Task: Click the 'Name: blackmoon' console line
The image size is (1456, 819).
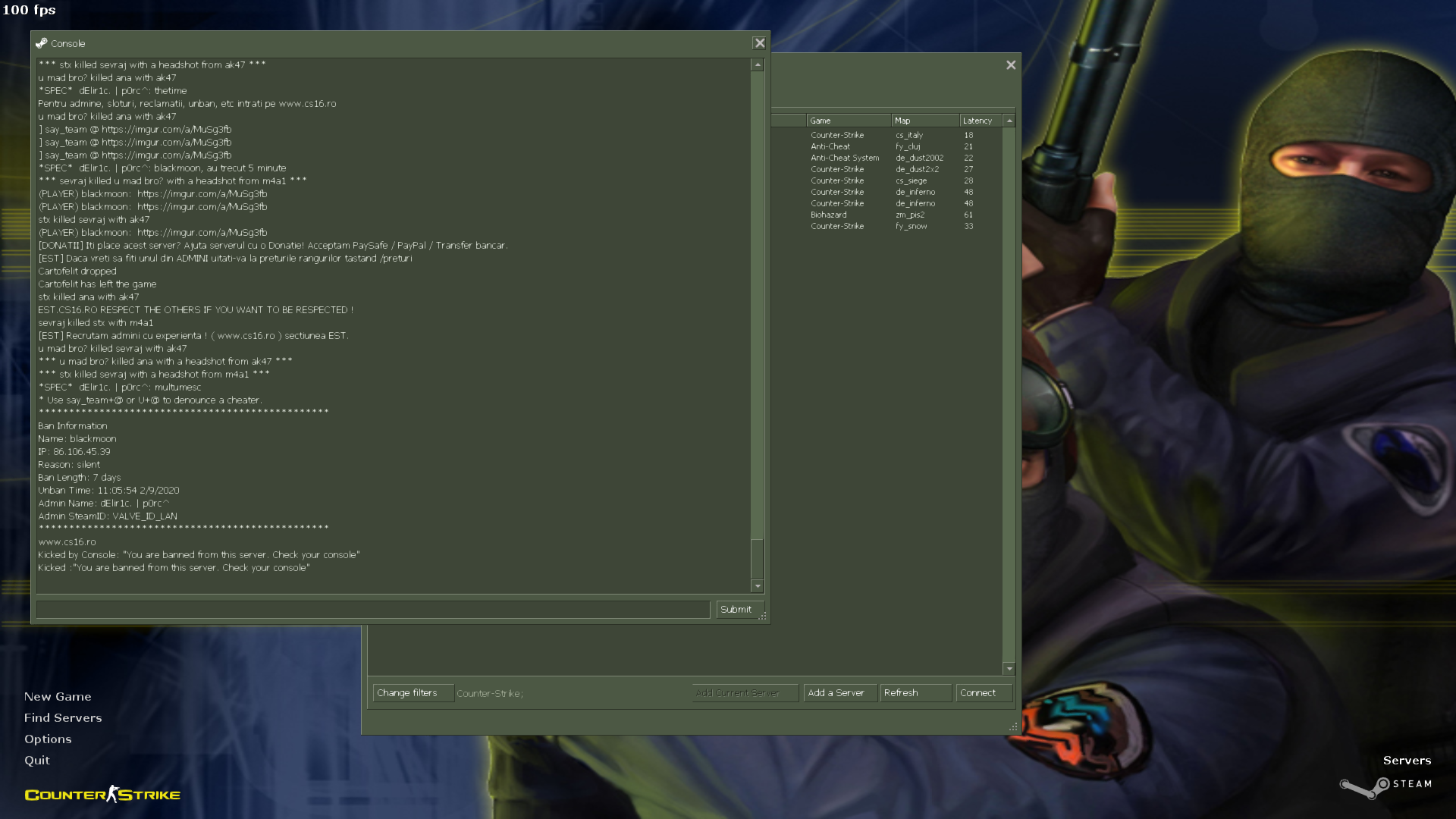Action: coord(77,439)
